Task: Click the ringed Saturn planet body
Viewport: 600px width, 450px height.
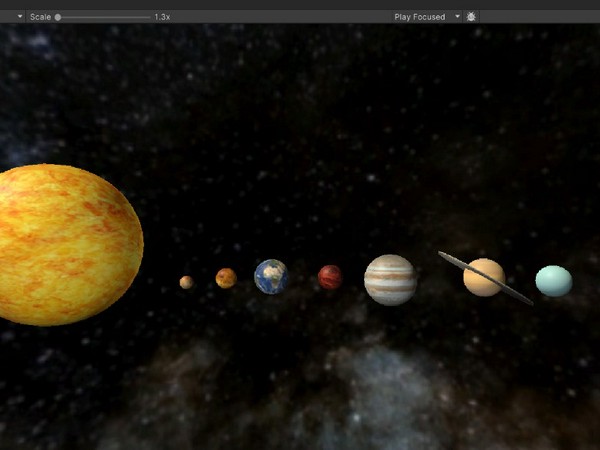Action: click(484, 277)
